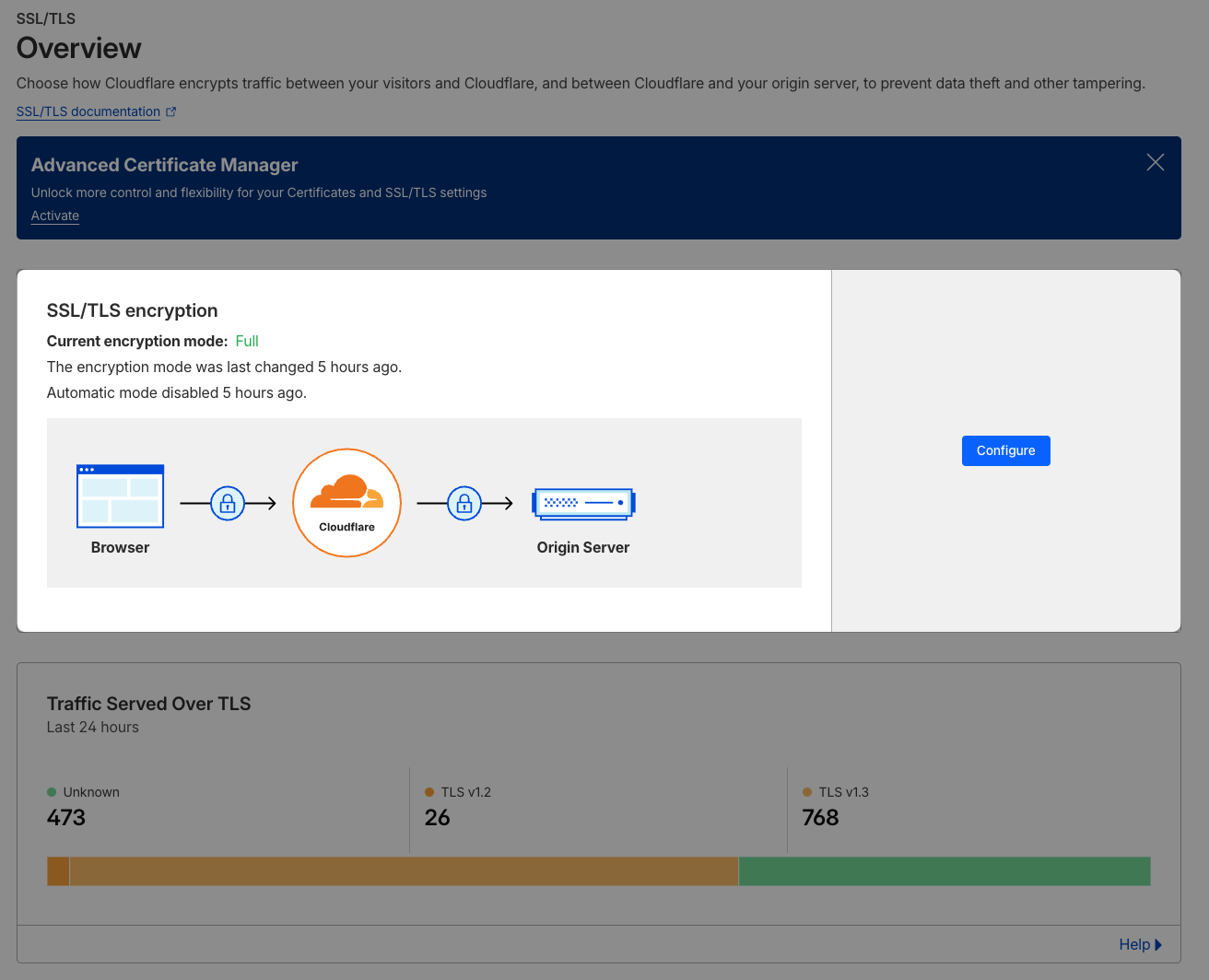The height and width of the screenshot is (980, 1209).
Task: Click the TLS v1.3 legend dot
Action: [807, 792]
